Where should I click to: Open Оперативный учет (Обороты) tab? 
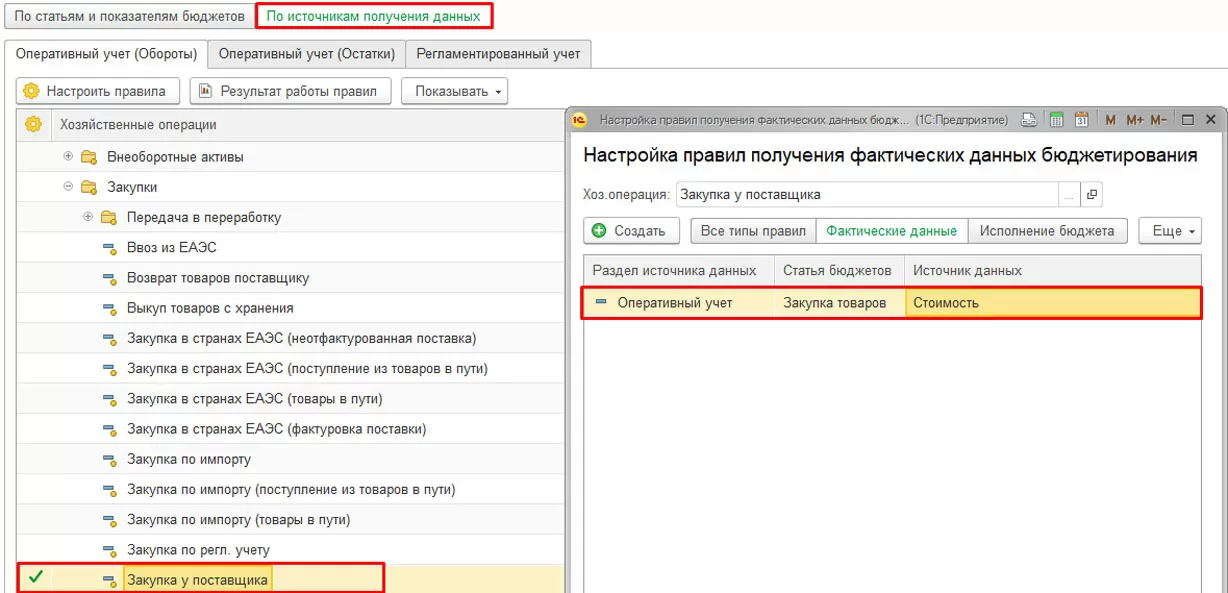click(105, 54)
